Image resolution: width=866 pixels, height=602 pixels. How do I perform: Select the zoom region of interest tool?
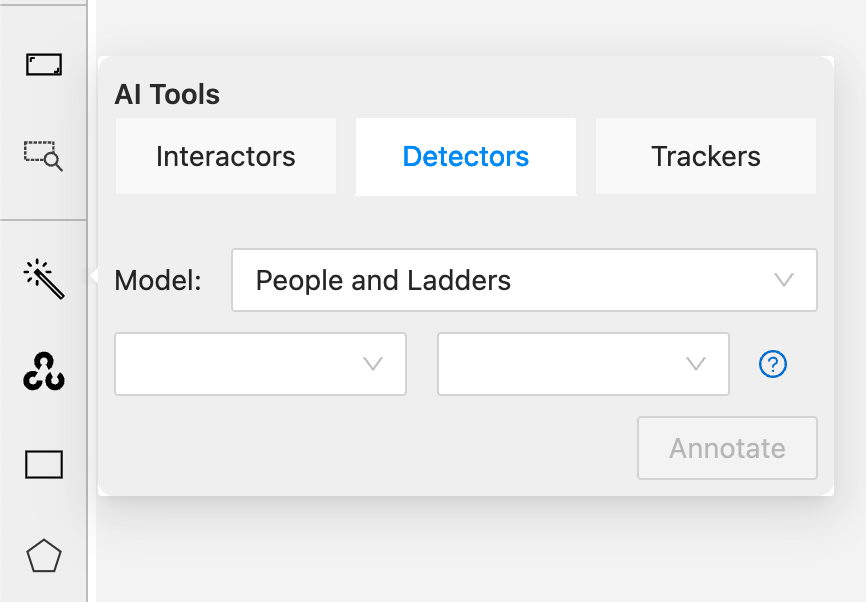[43, 156]
